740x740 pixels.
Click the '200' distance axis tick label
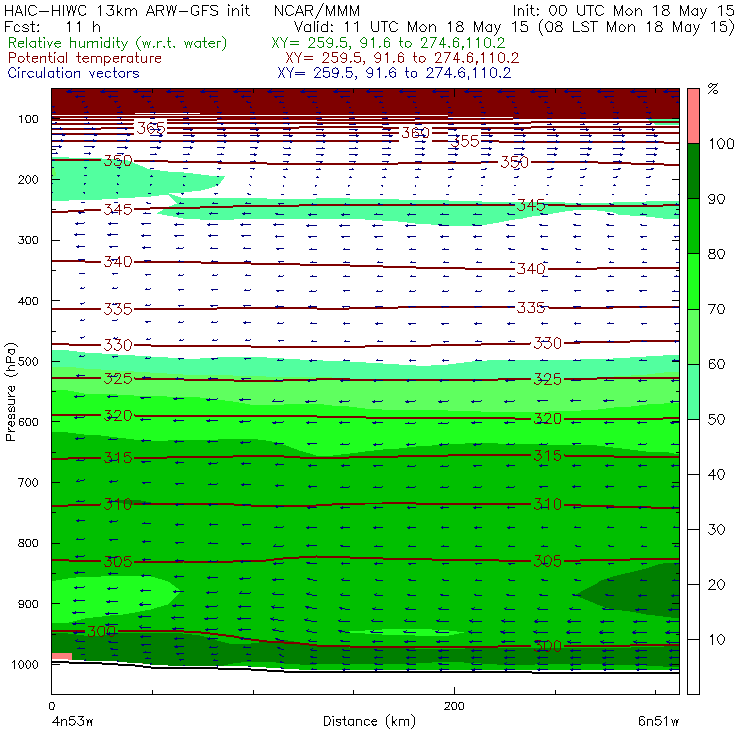454,706
